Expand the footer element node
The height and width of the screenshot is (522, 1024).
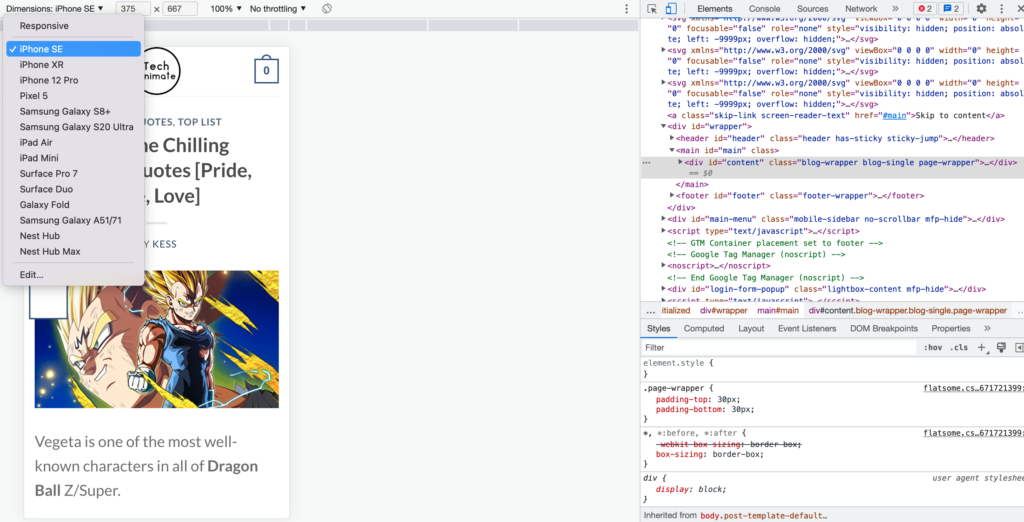tap(673, 196)
